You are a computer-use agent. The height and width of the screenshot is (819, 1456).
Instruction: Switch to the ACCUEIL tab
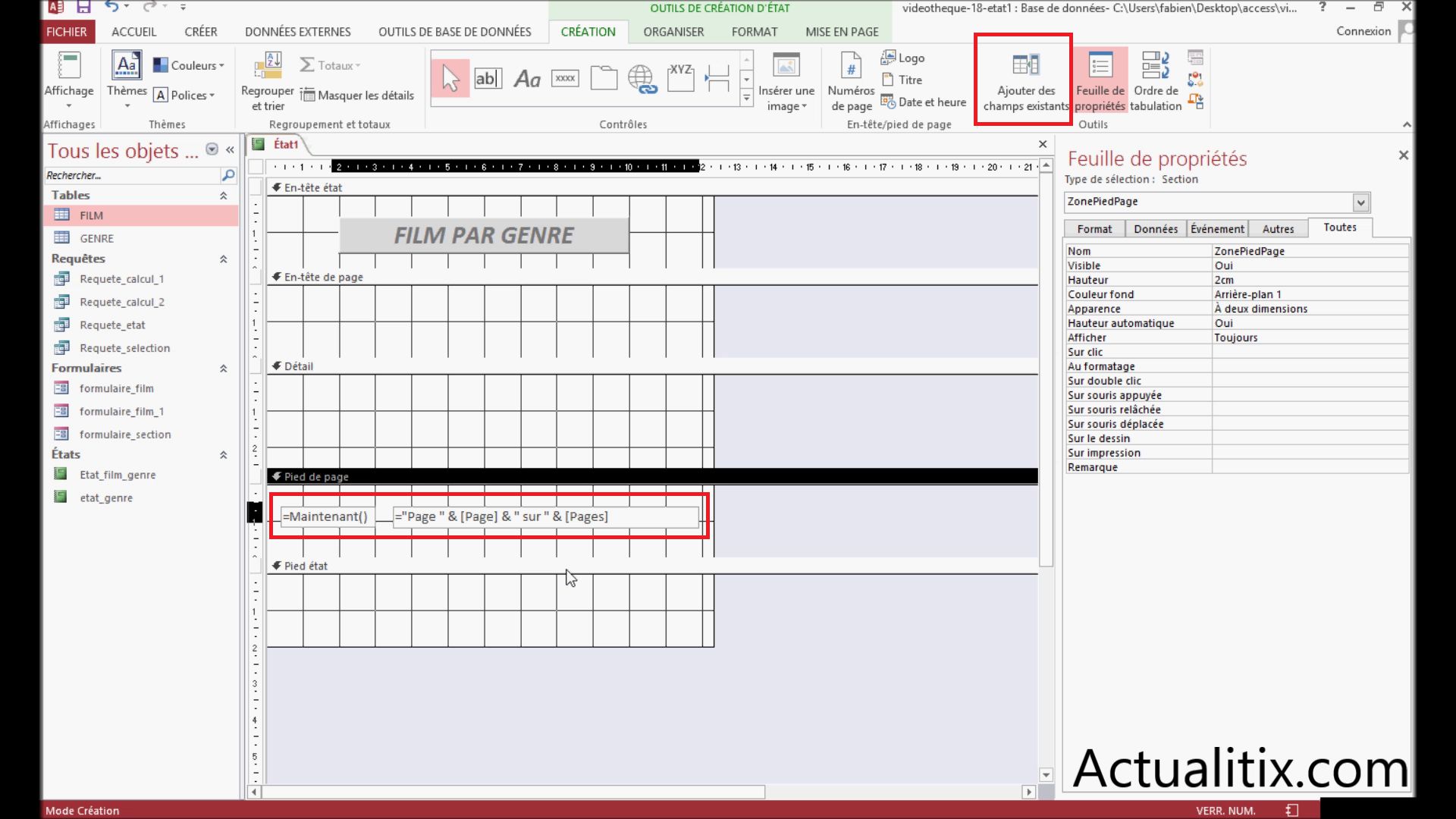tap(134, 32)
